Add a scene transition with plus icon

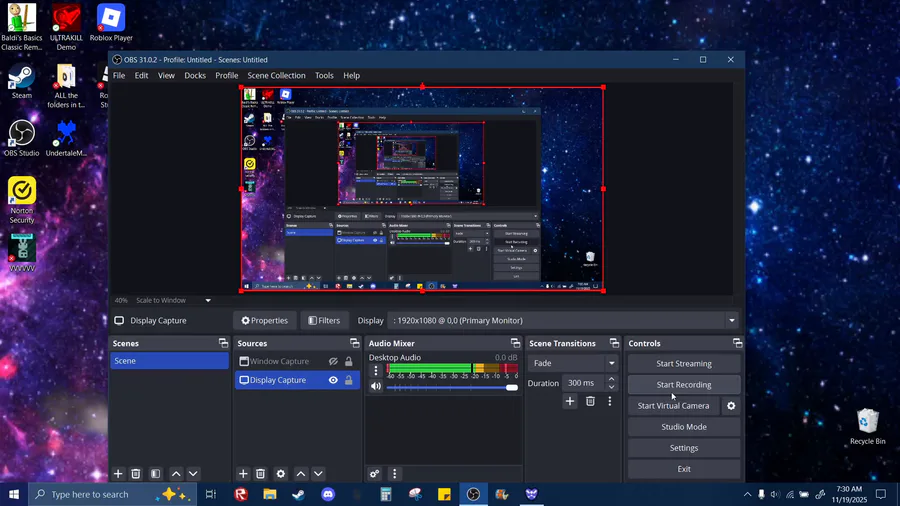tap(570, 402)
